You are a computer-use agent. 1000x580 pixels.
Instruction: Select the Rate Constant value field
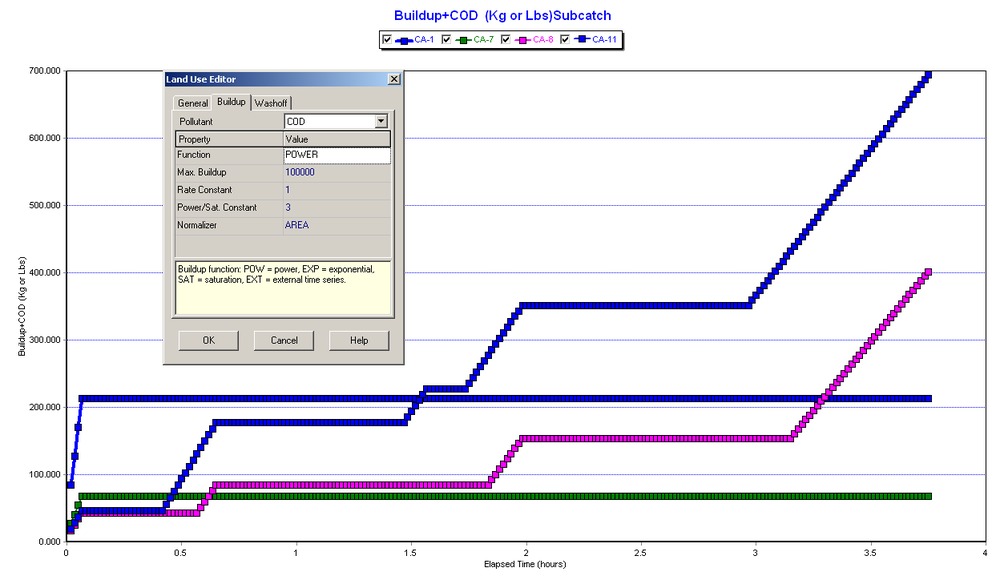(x=330, y=189)
